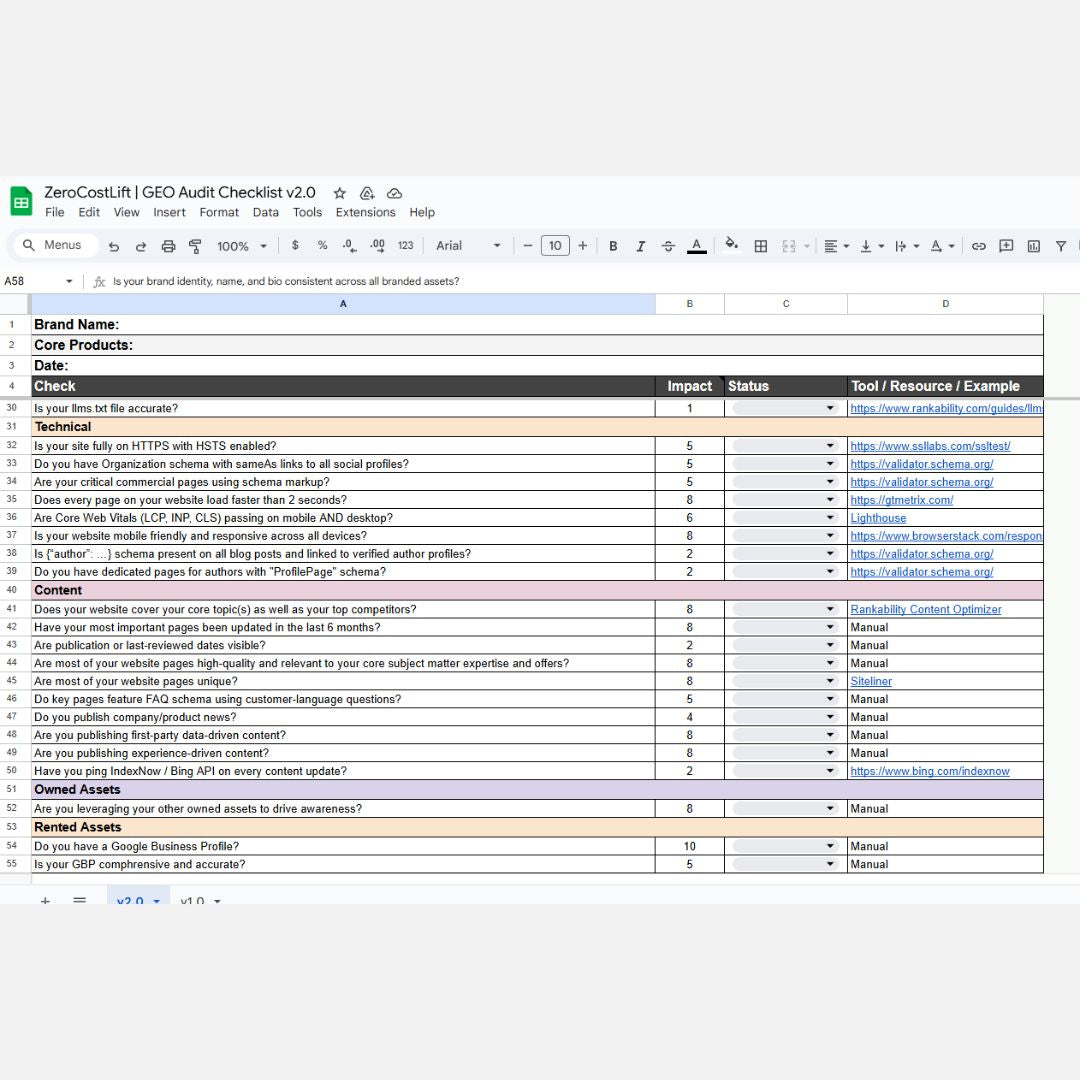
Task: Open the gtmetrix.com link
Action: pyautogui.click(x=901, y=500)
